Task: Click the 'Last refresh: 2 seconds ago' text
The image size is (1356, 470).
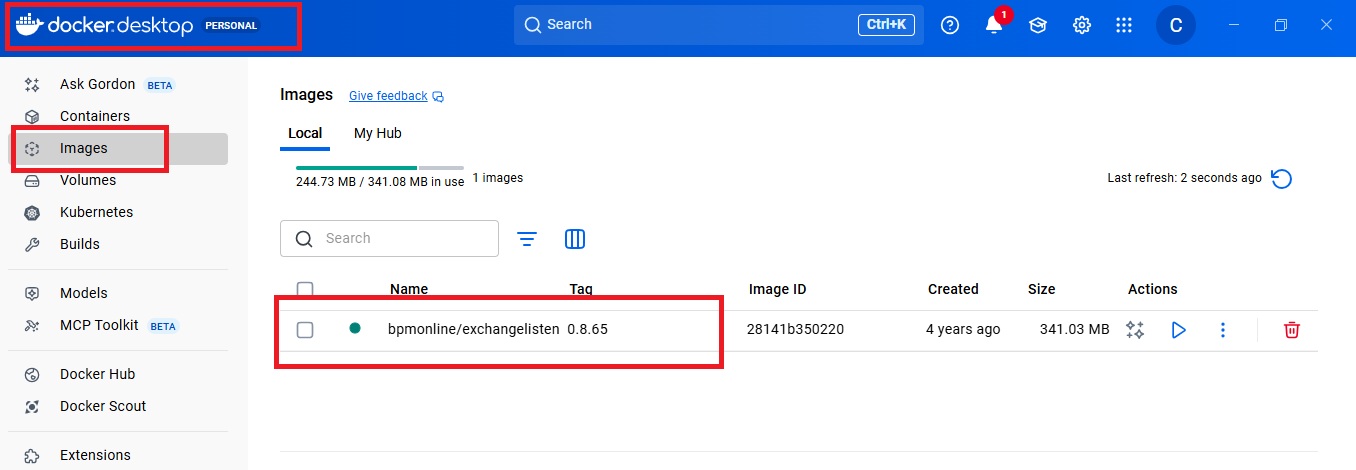Action: [x=1185, y=178]
